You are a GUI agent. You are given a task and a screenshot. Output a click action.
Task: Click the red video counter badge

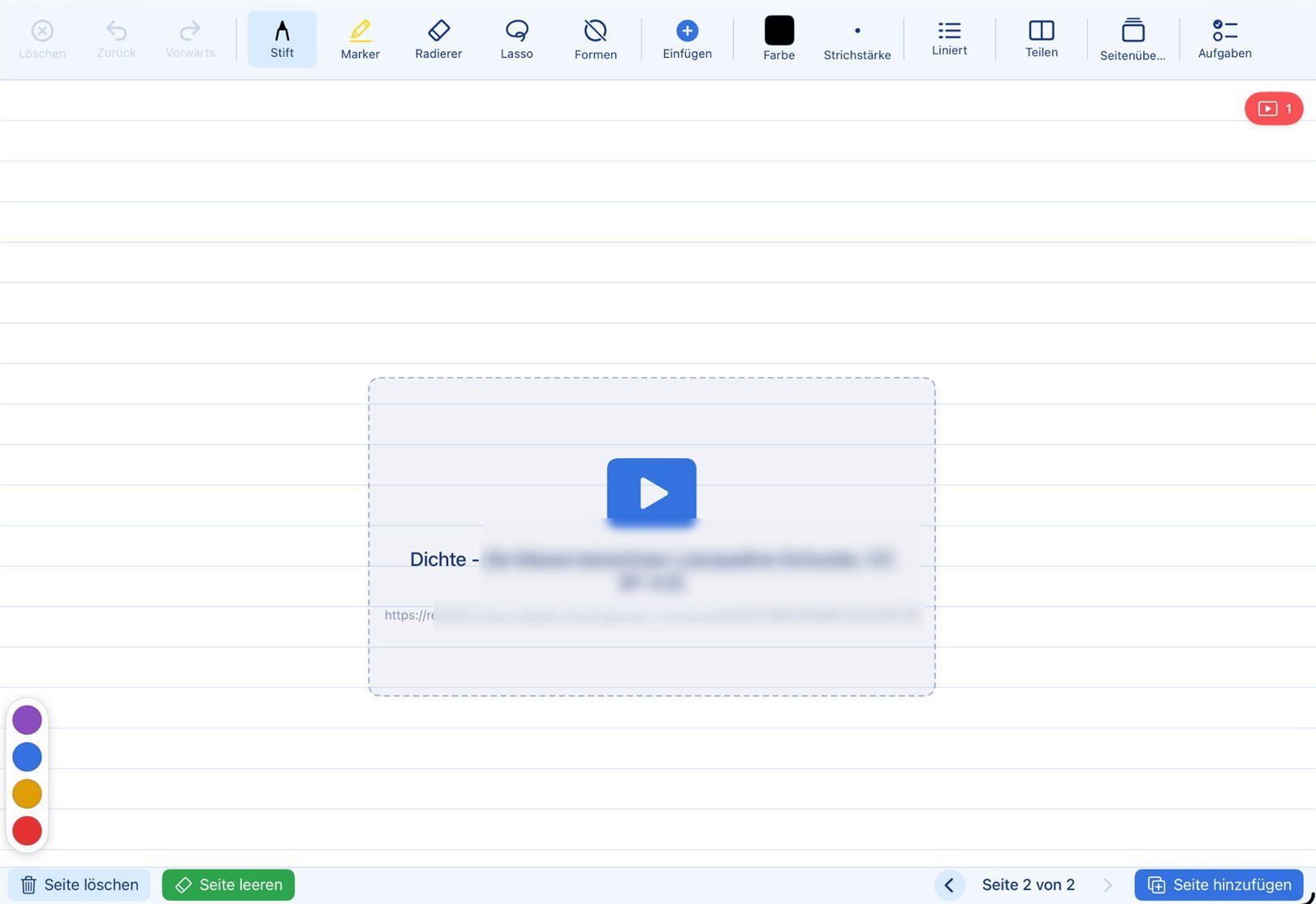(x=1274, y=108)
